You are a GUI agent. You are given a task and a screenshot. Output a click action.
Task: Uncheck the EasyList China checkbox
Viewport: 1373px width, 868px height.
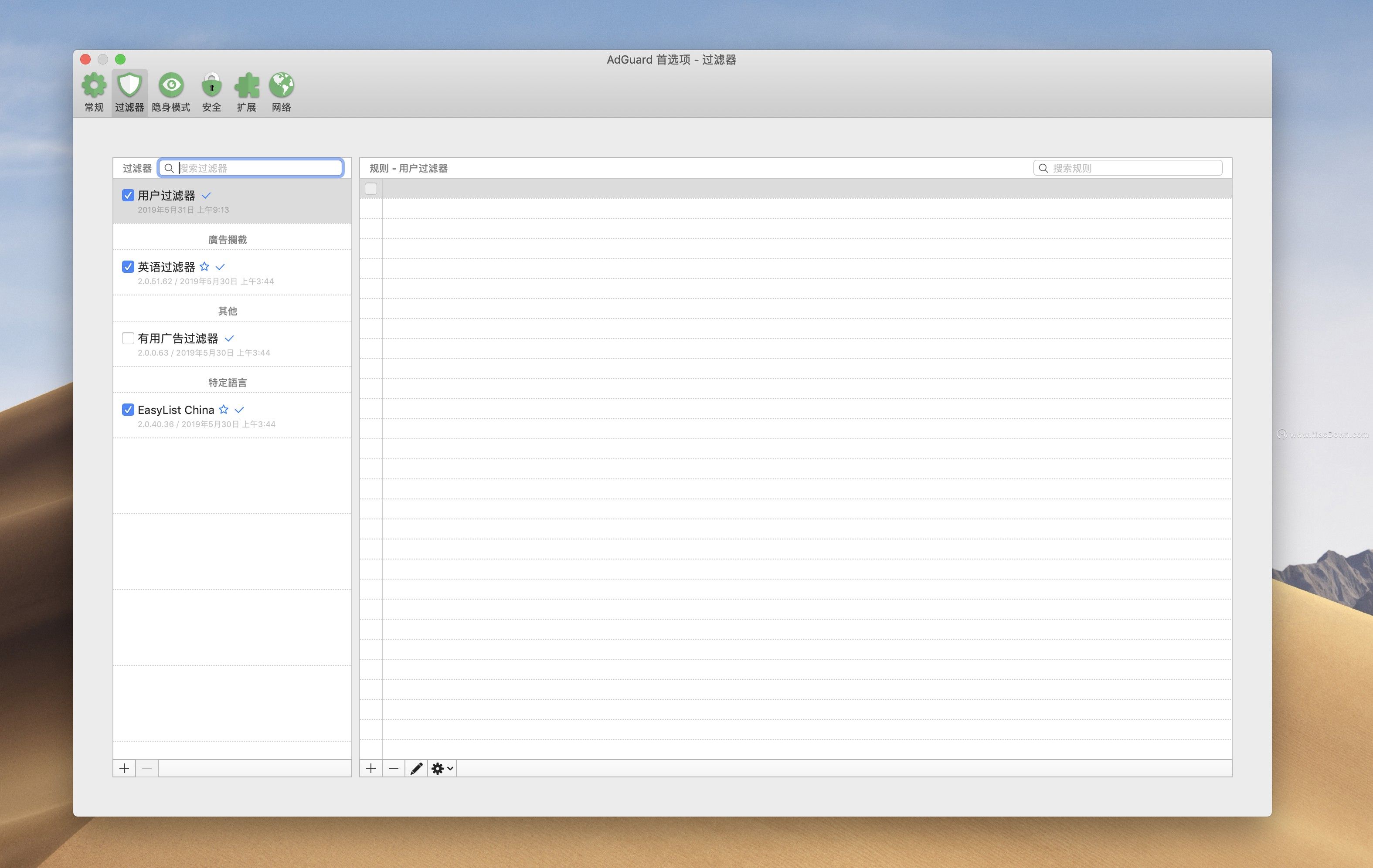128,410
